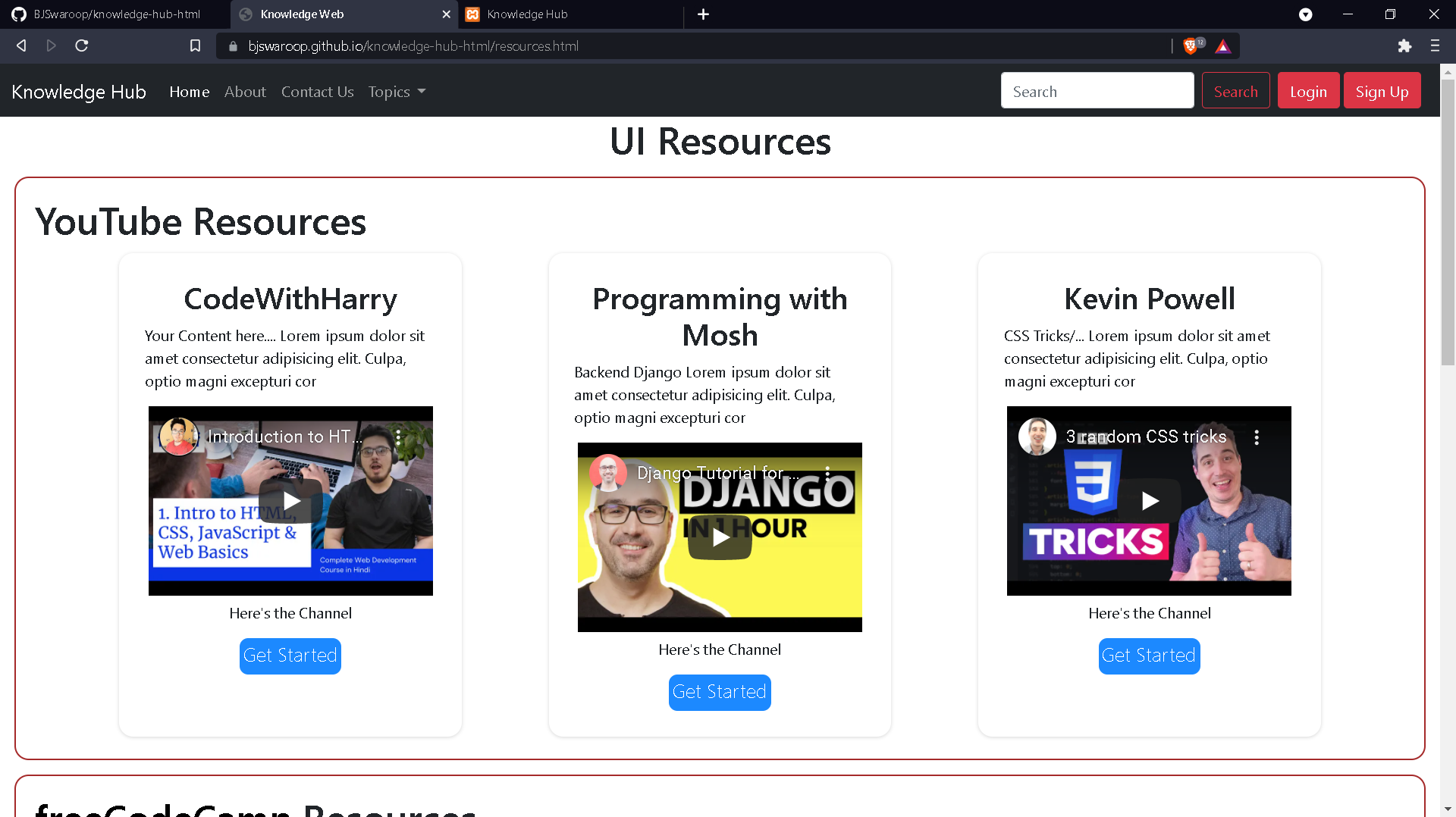
Task: Click the scrollbar up arrow
Action: pyautogui.click(x=1448, y=72)
